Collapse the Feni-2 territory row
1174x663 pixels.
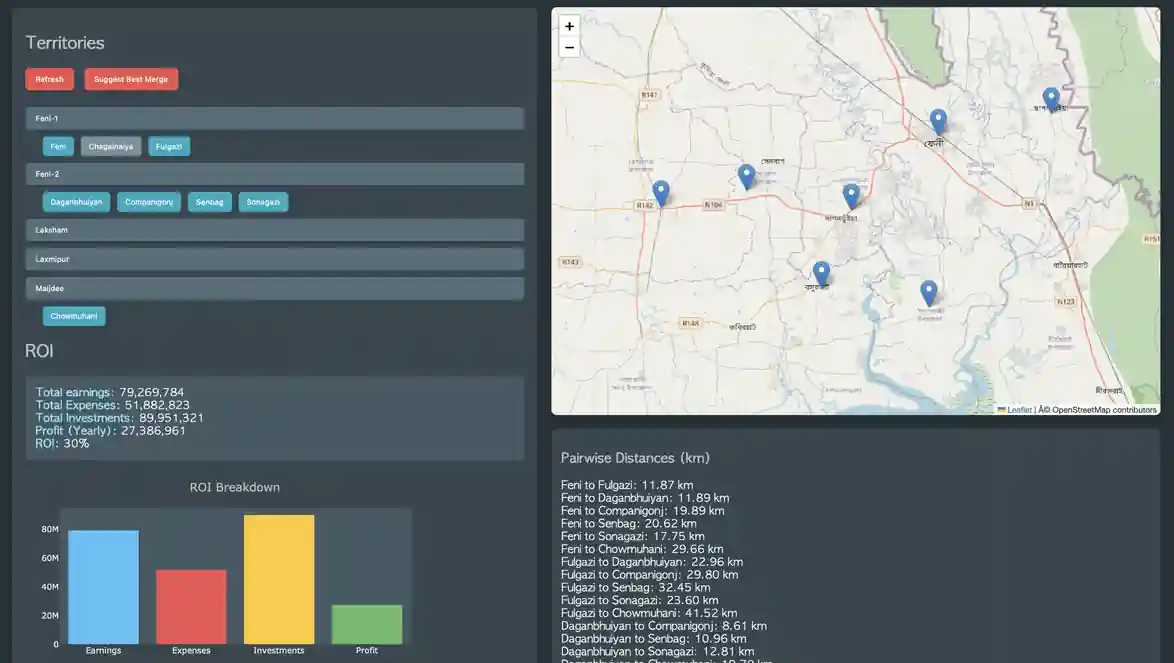click(x=274, y=175)
